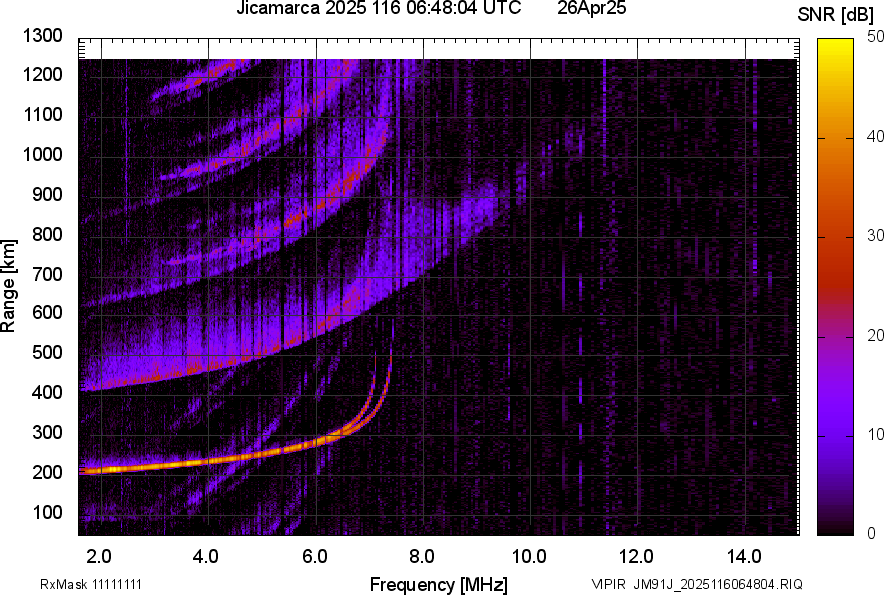Click the frequency tick label '10.0'
Screen dimensions: 884x595
(x=529, y=557)
